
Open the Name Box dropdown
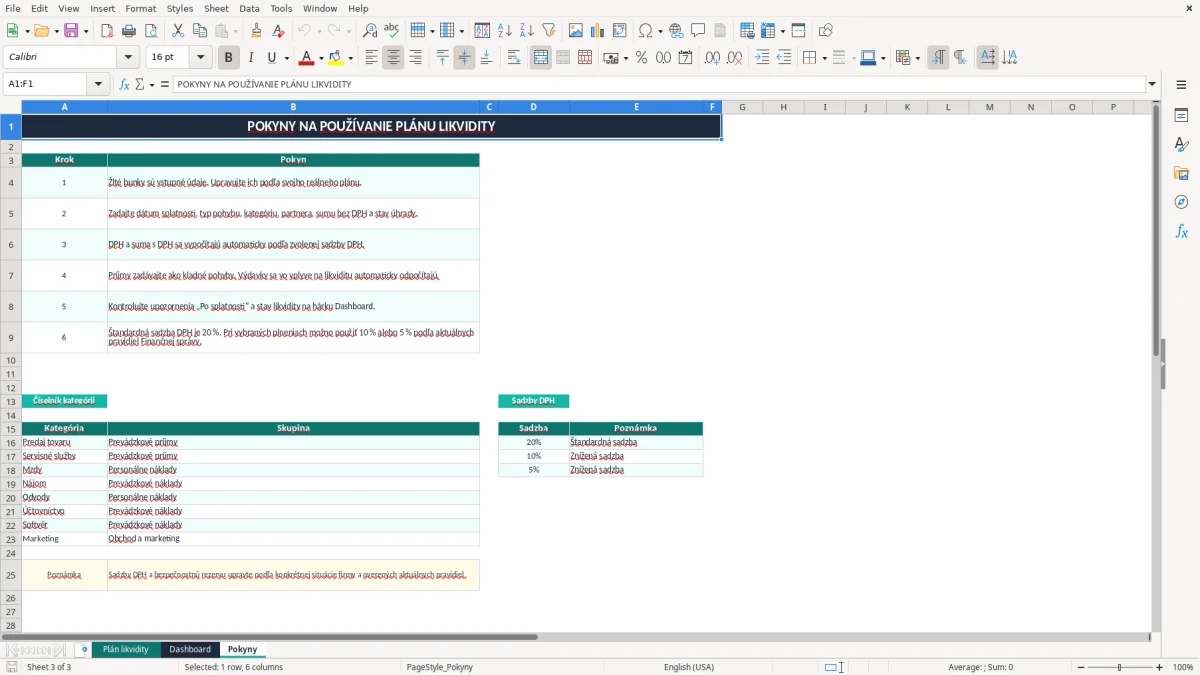(x=99, y=85)
